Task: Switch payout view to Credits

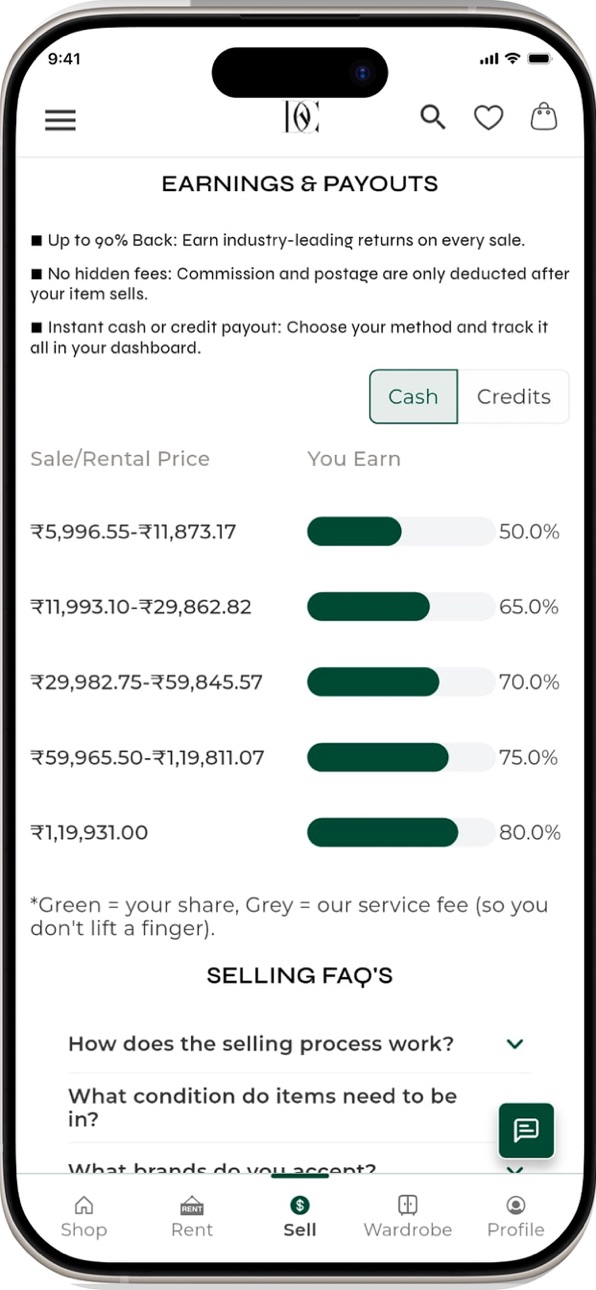Action: tap(513, 397)
